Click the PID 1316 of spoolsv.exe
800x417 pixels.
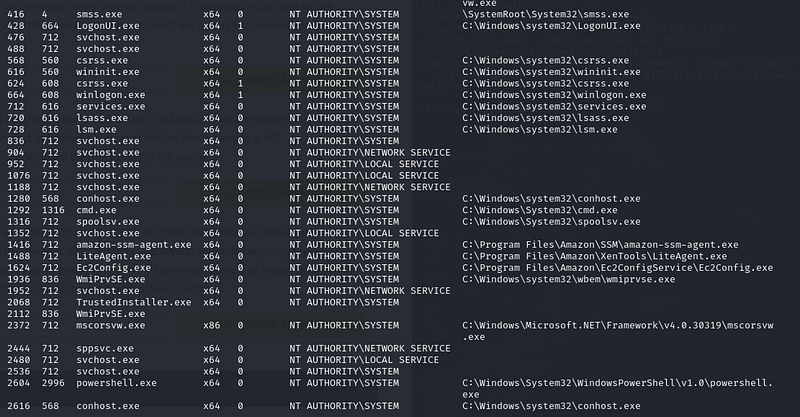19,222
